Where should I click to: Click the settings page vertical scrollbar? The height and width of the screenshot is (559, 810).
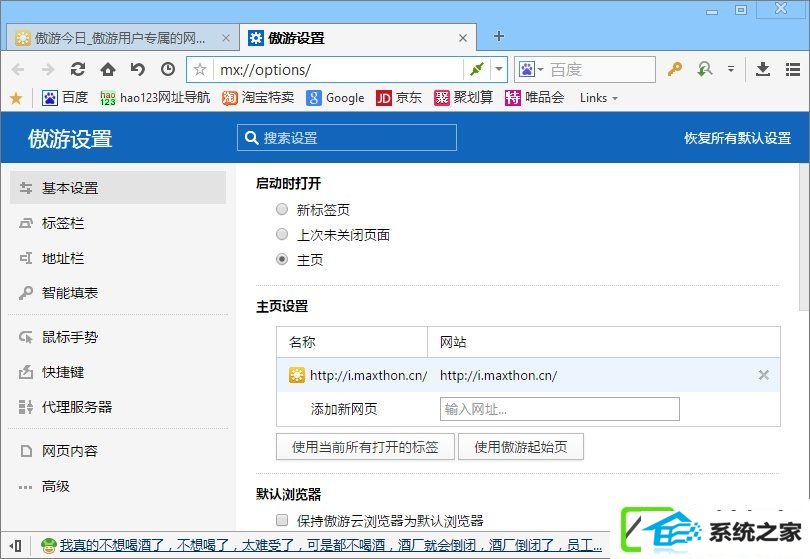(803, 238)
